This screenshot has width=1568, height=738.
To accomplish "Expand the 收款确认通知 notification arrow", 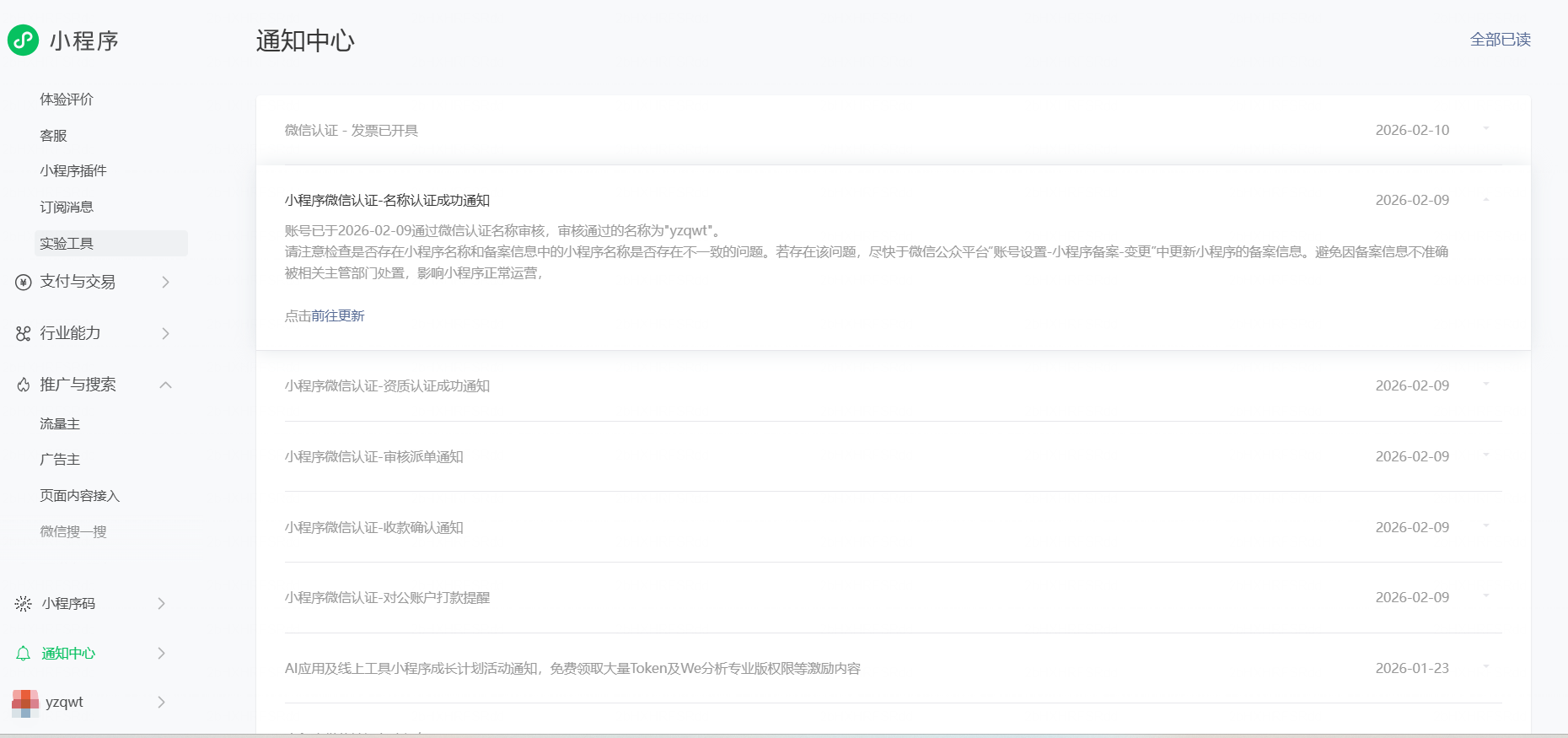I will [1486, 526].
